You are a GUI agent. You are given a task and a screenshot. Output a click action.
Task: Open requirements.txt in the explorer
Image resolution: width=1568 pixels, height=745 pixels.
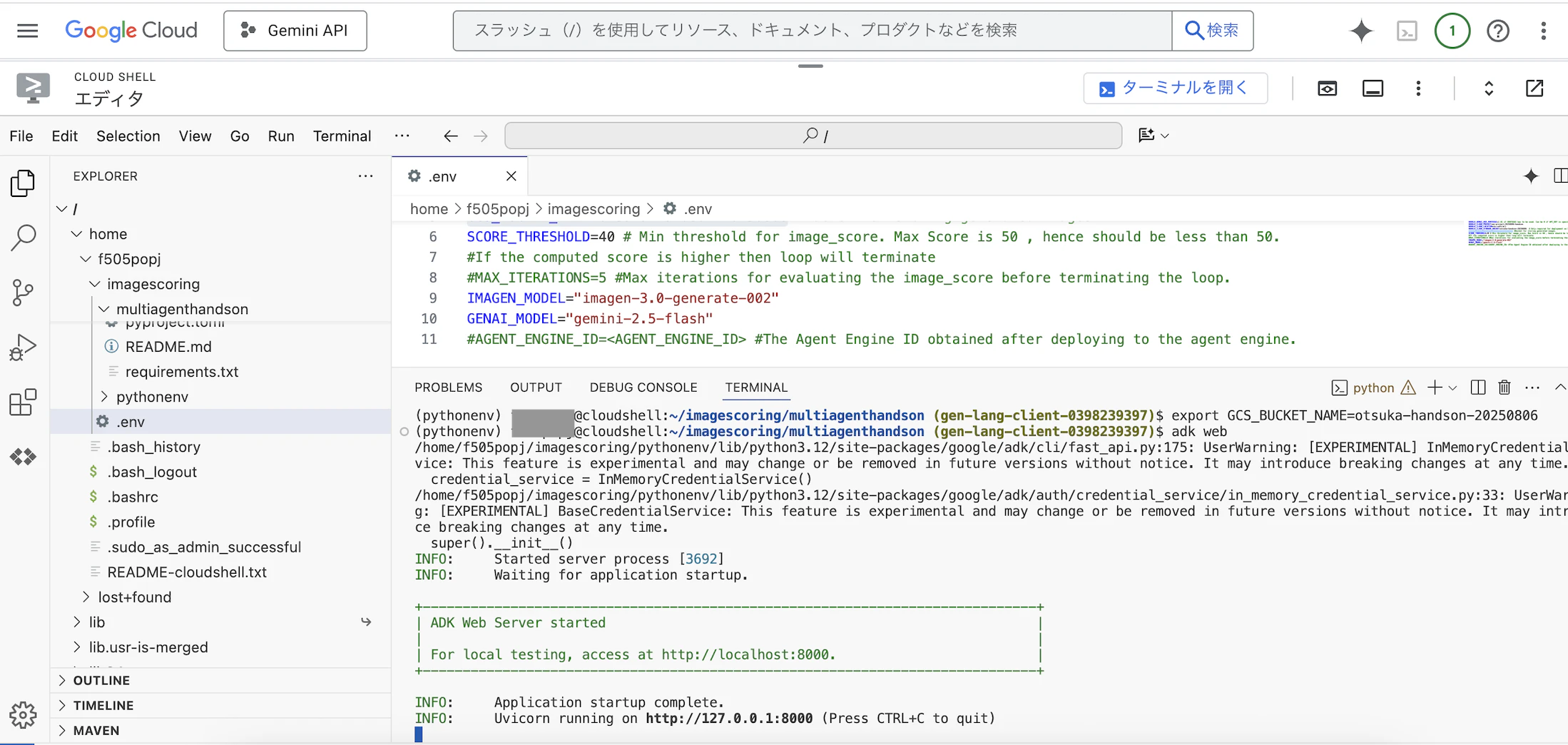pos(182,372)
